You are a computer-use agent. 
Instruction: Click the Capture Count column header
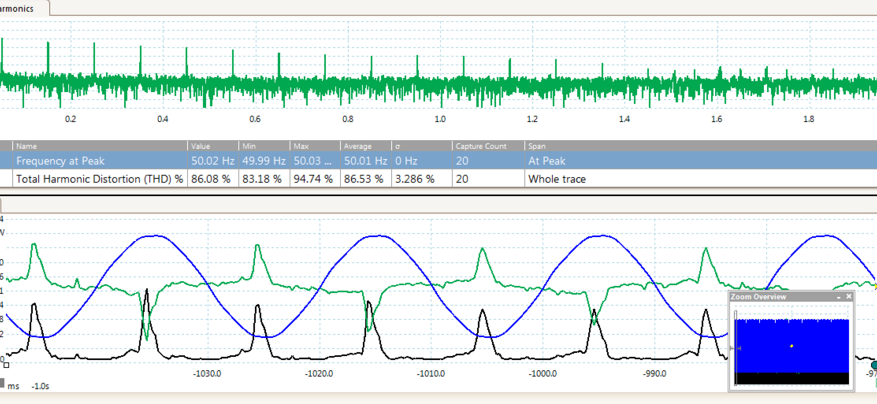tap(488, 146)
